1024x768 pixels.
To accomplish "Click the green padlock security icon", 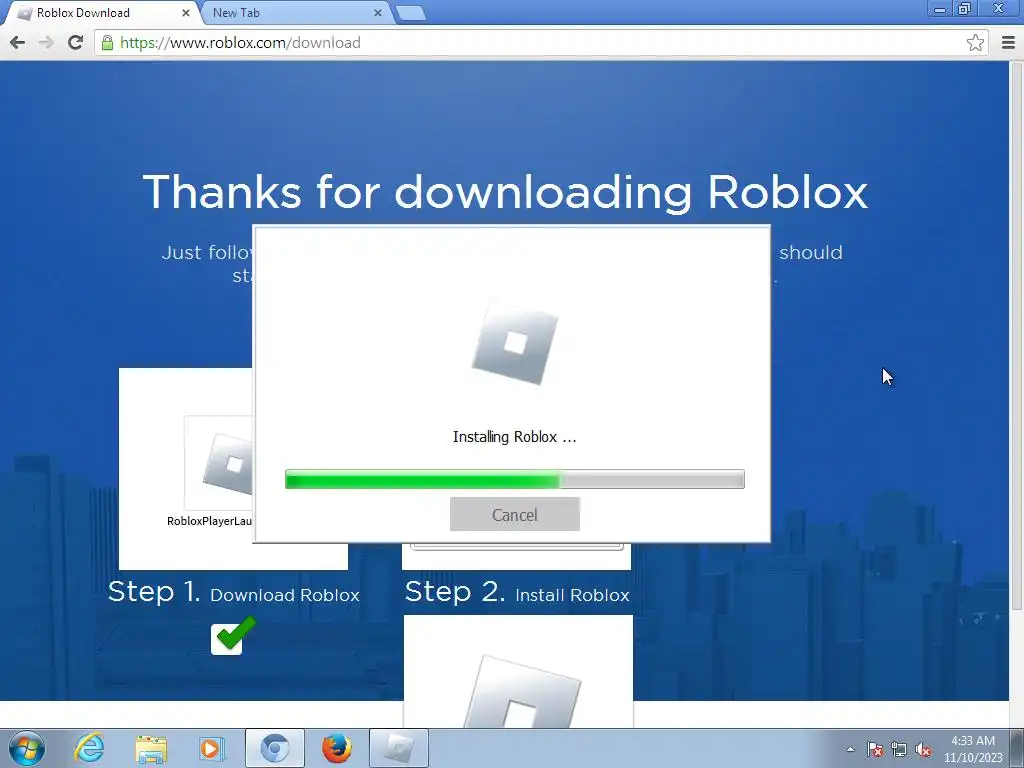I will click(107, 43).
